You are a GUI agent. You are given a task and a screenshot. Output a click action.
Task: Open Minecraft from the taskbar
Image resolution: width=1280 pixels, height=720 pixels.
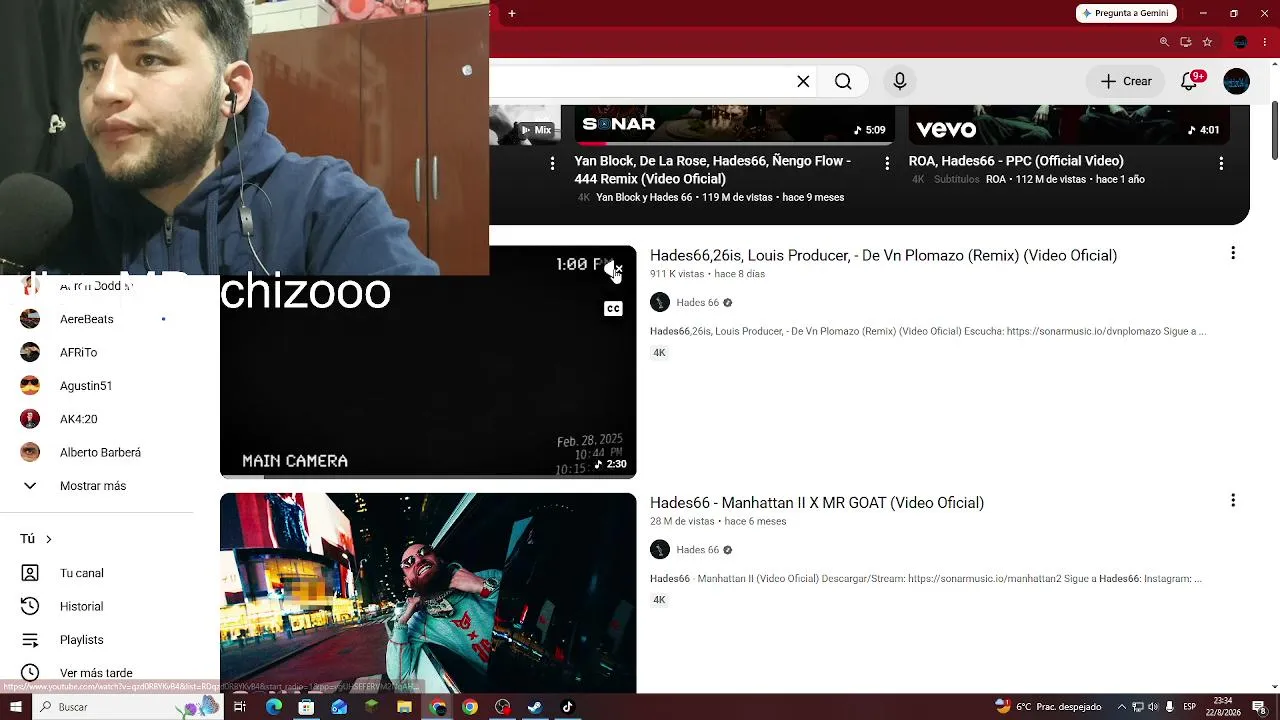[x=372, y=707]
